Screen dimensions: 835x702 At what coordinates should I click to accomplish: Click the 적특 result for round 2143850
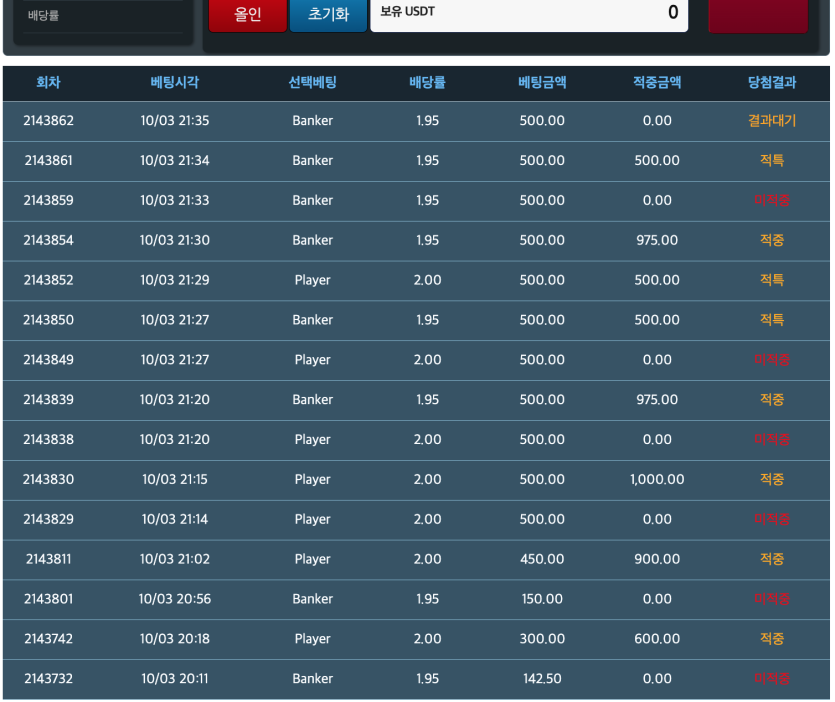coord(772,321)
